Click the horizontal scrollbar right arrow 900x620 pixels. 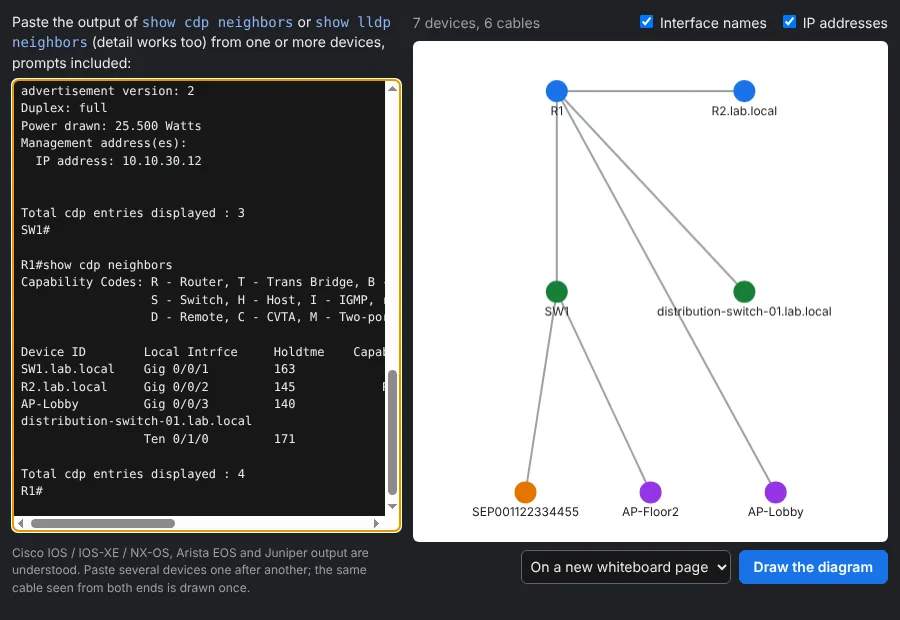pyautogui.click(x=377, y=524)
